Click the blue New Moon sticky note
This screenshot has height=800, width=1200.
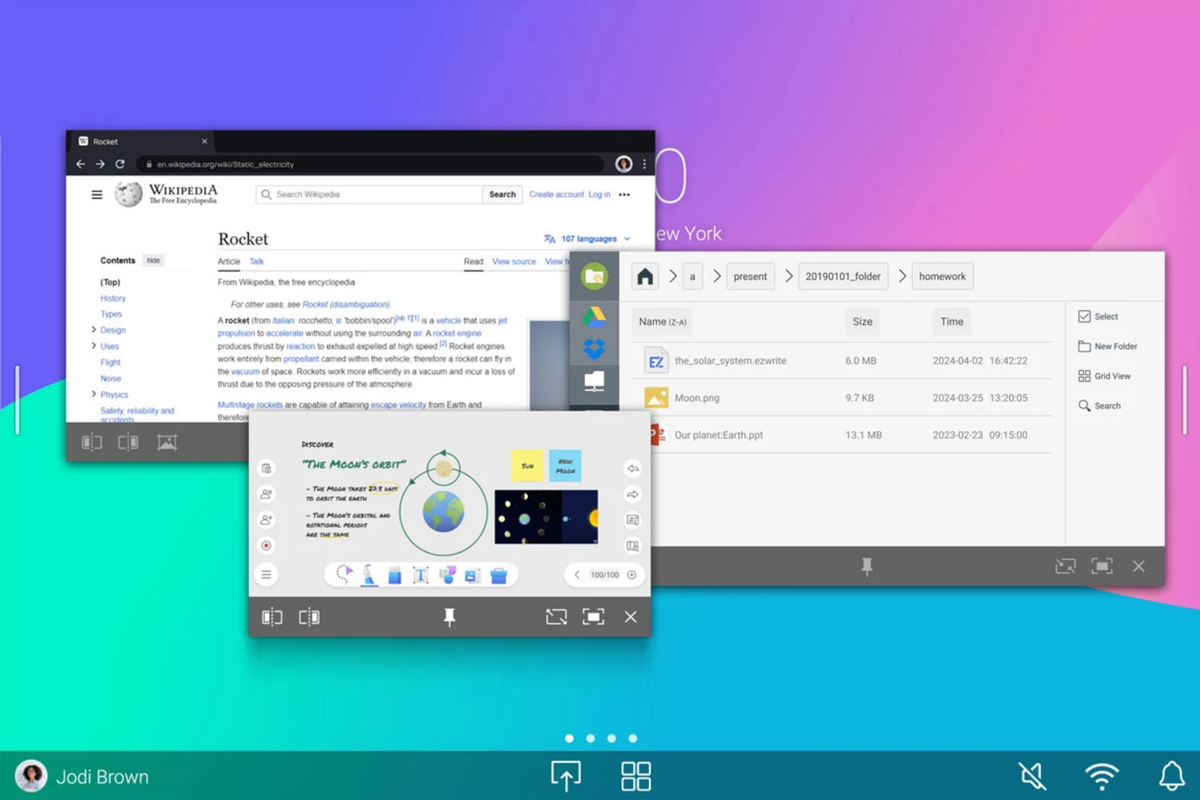565,466
